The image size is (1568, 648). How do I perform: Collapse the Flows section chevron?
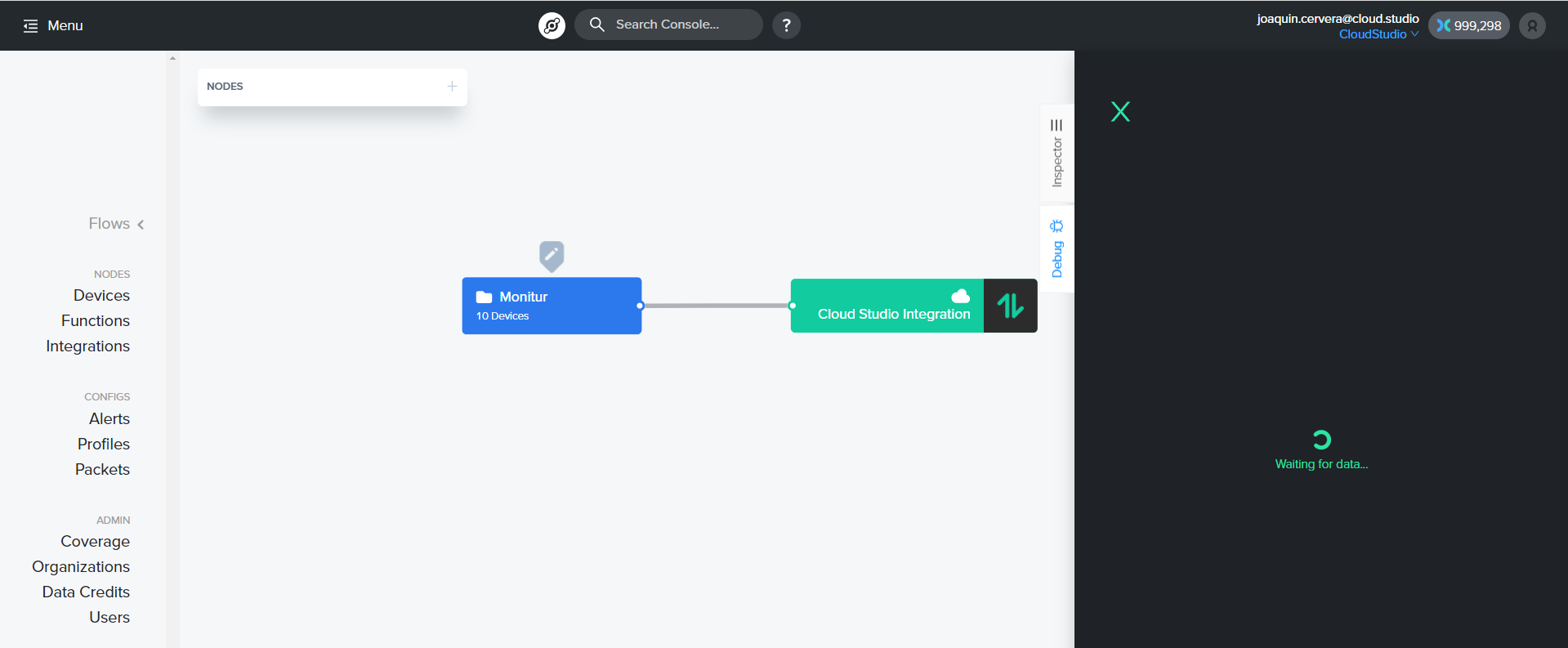[141, 225]
